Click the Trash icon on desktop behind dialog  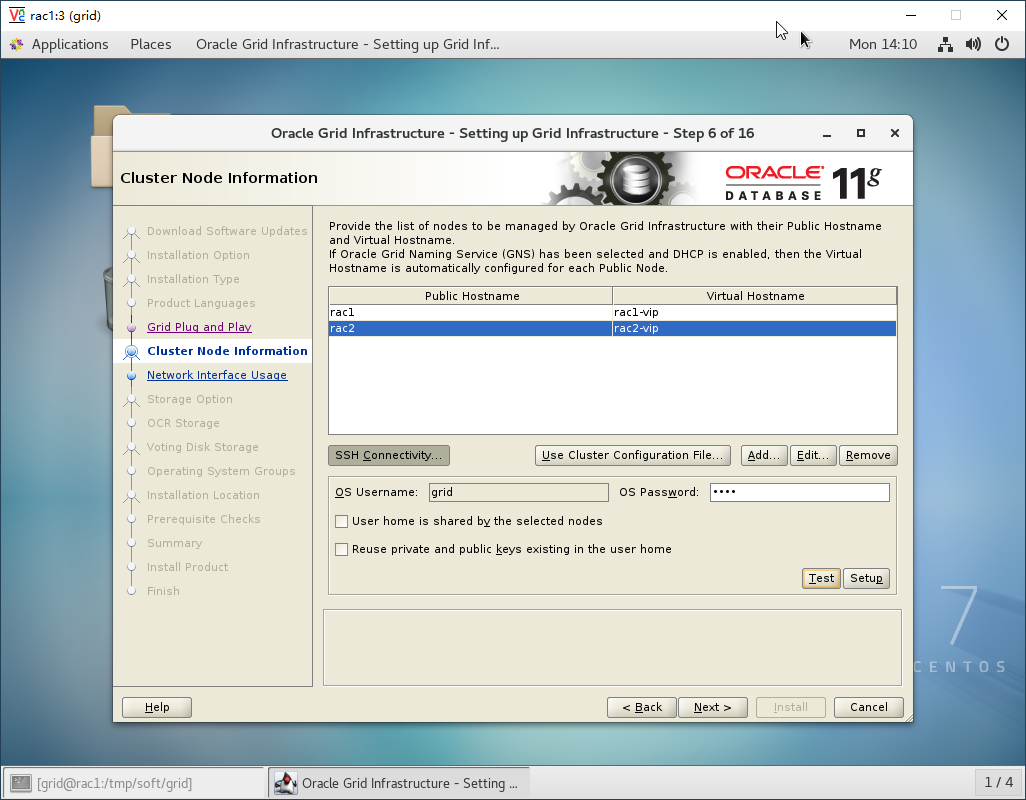108,298
